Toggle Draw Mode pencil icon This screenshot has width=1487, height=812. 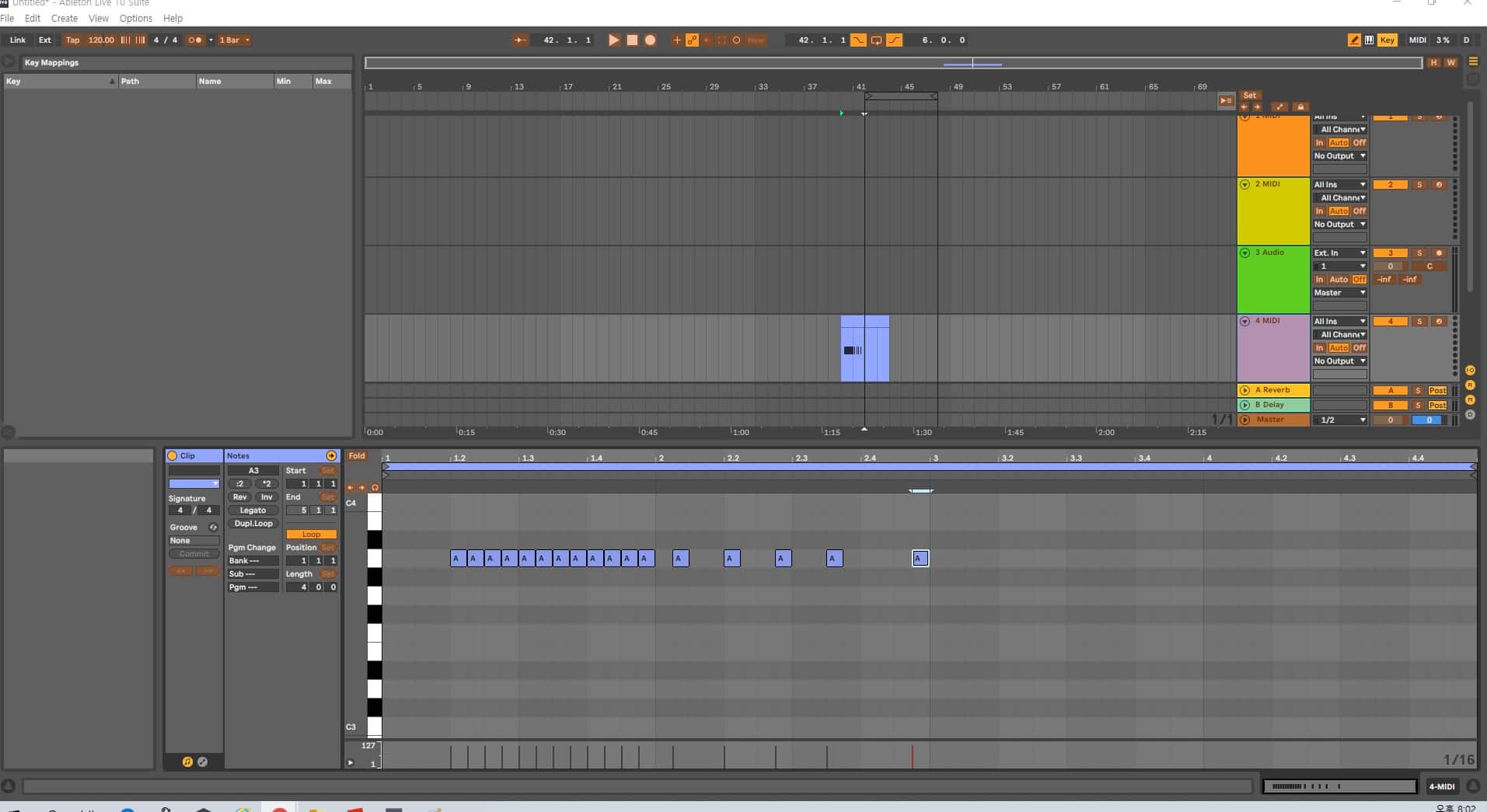(1354, 40)
